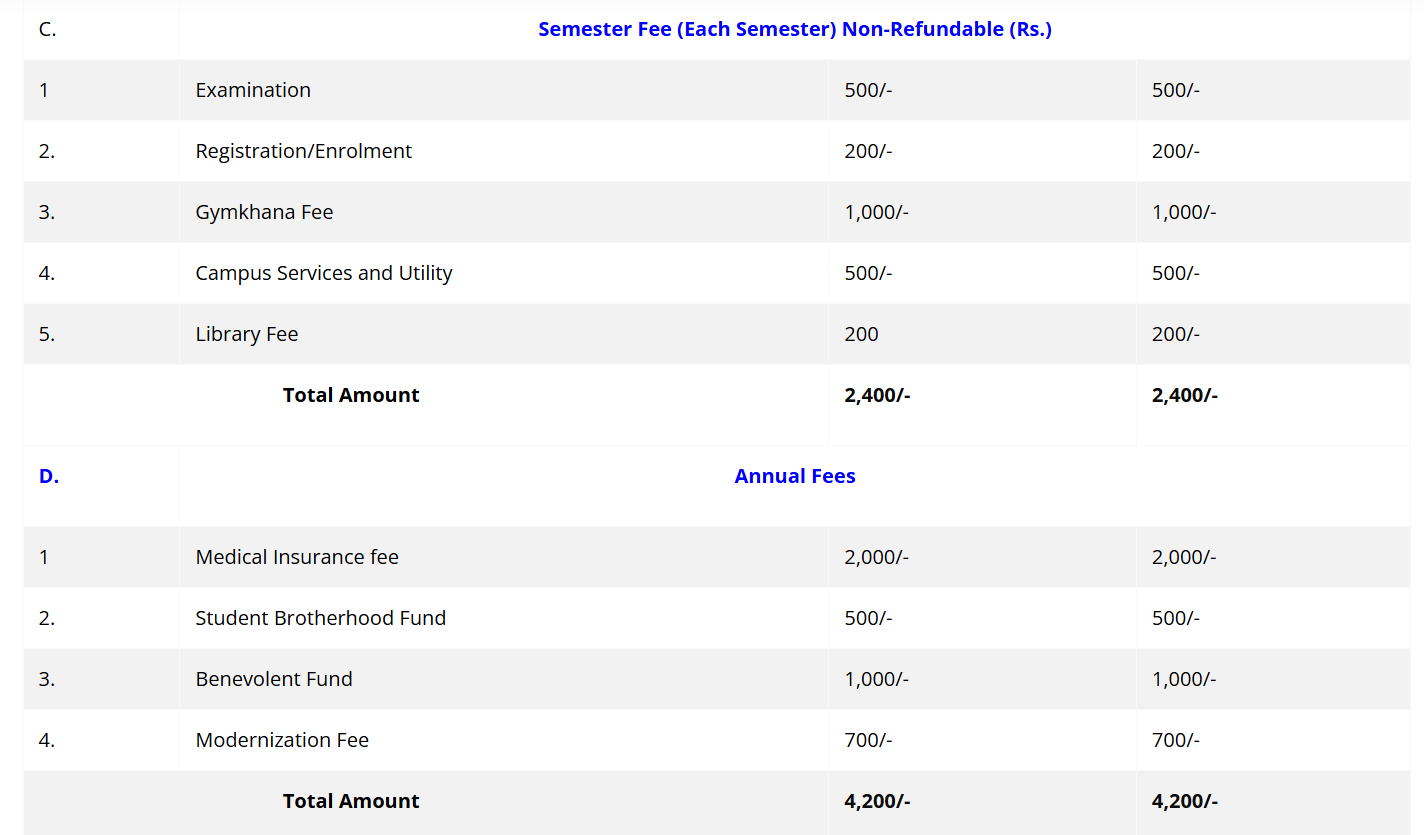Select serial number 2. beside Student Brotherhood Fund
Screen dimensions: 1424x835
tap(47, 618)
